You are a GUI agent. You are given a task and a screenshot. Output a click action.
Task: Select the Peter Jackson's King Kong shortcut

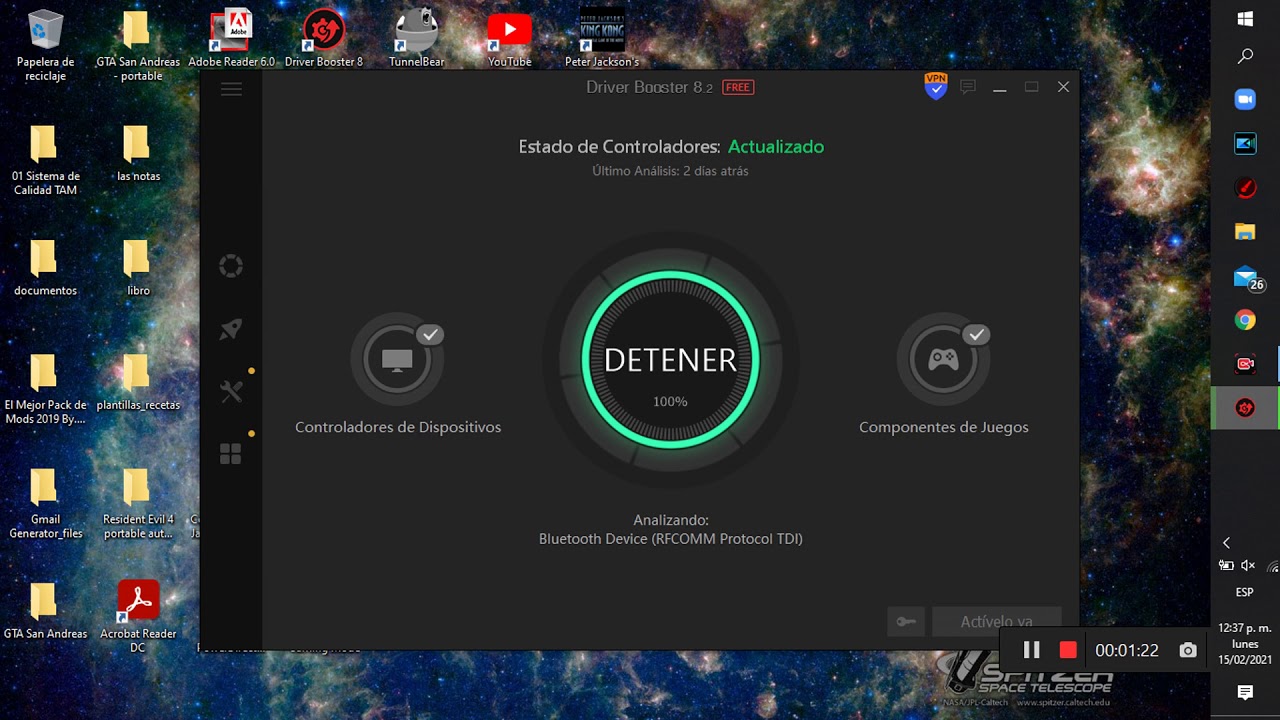tap(602, 40)
